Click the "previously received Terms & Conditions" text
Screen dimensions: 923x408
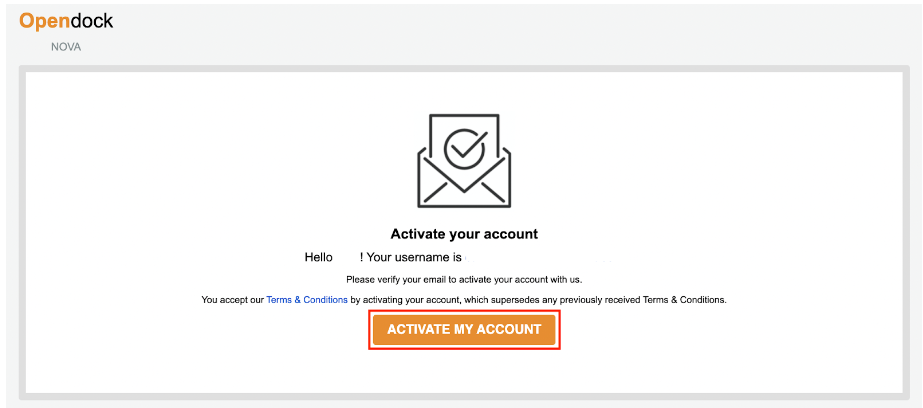point(643,300)
